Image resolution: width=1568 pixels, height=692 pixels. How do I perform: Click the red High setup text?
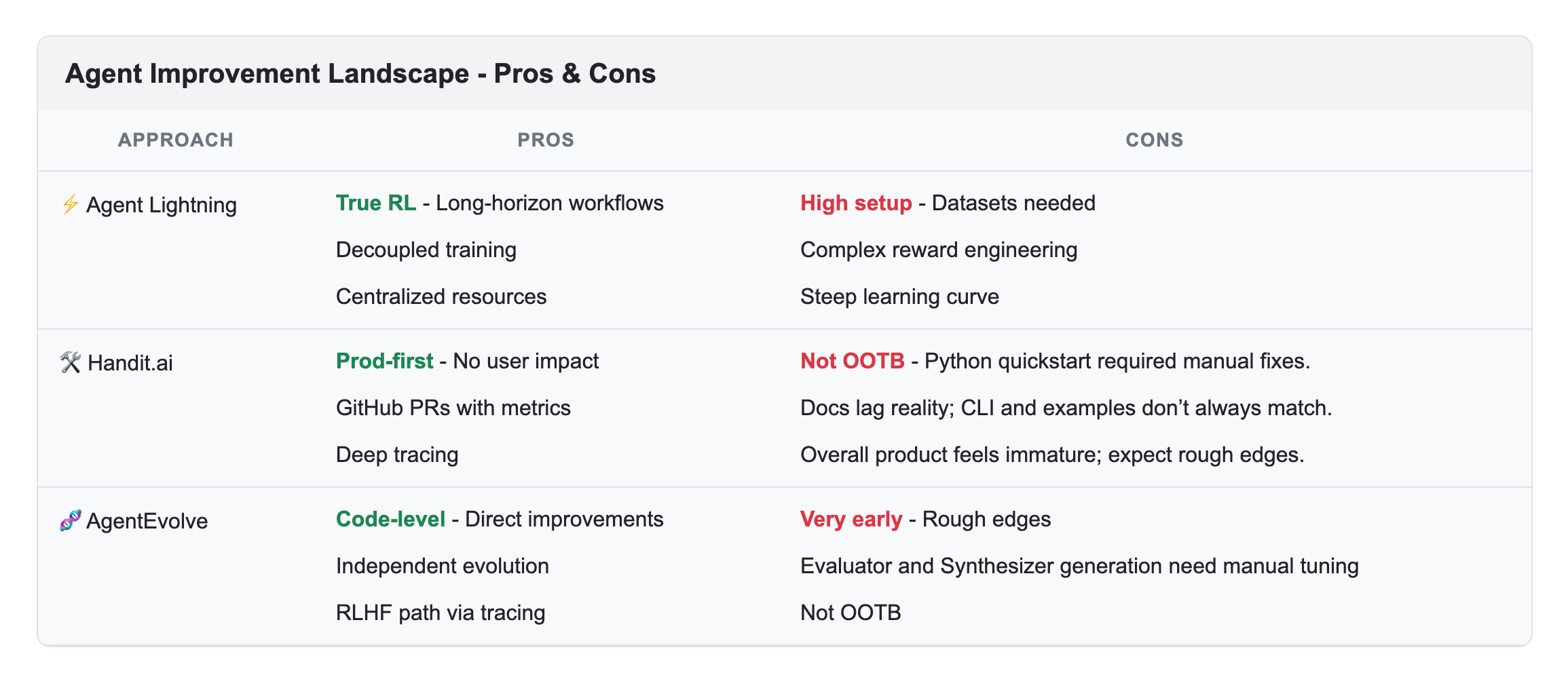click(x=856, y=203)
